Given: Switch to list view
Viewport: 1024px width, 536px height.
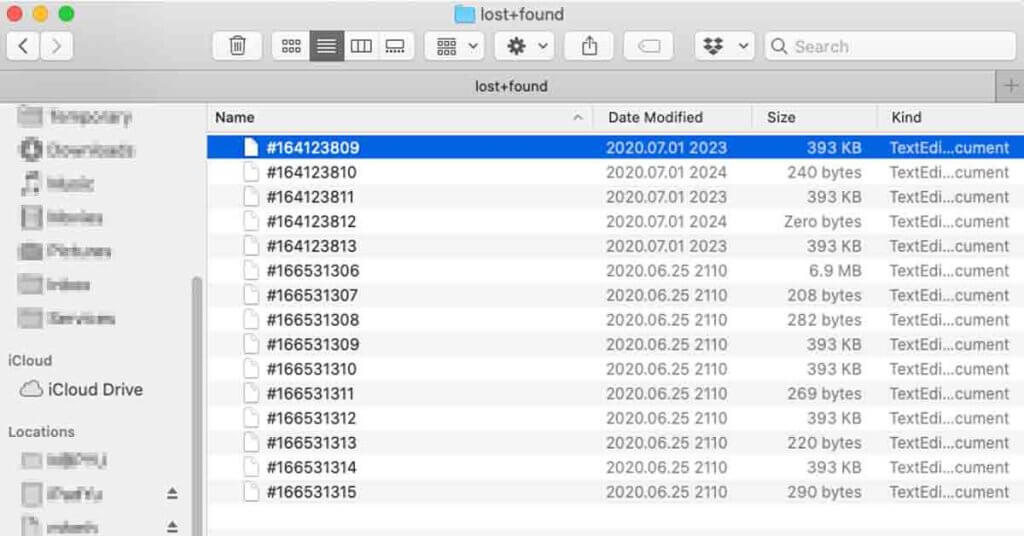Looking at the screenshot, I should coord(326,46).
